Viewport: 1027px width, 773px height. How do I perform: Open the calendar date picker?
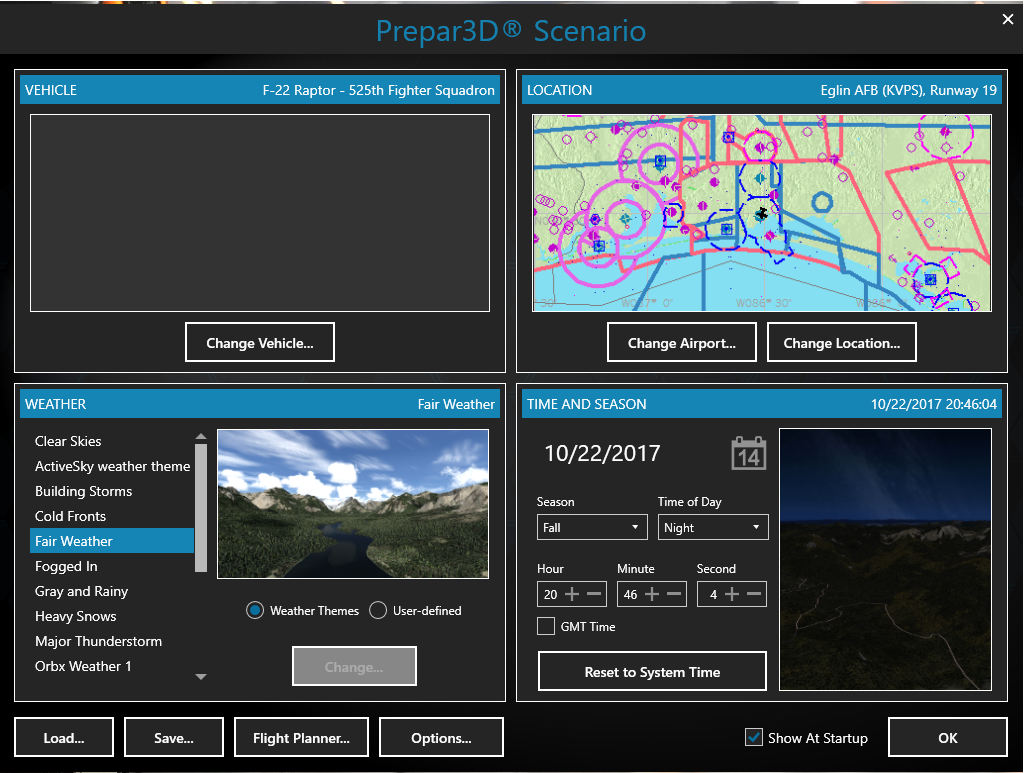tap(747, 453)
